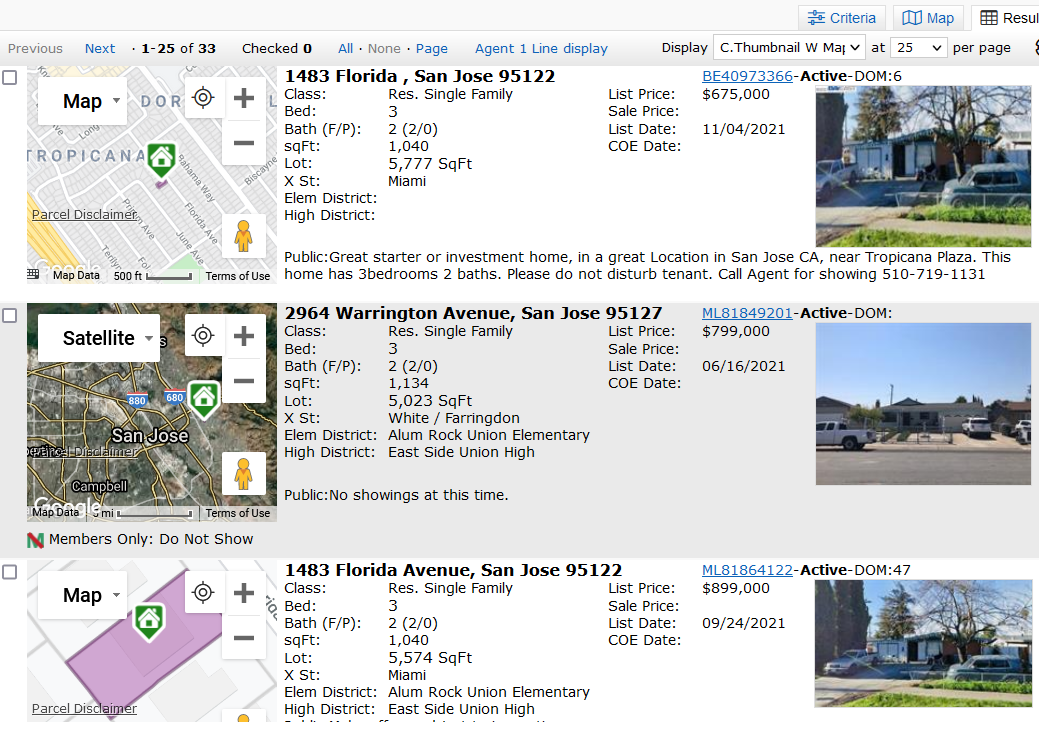Recenter the first listing's map location
Screen dimensions: 1039x732
pos(203,98)
